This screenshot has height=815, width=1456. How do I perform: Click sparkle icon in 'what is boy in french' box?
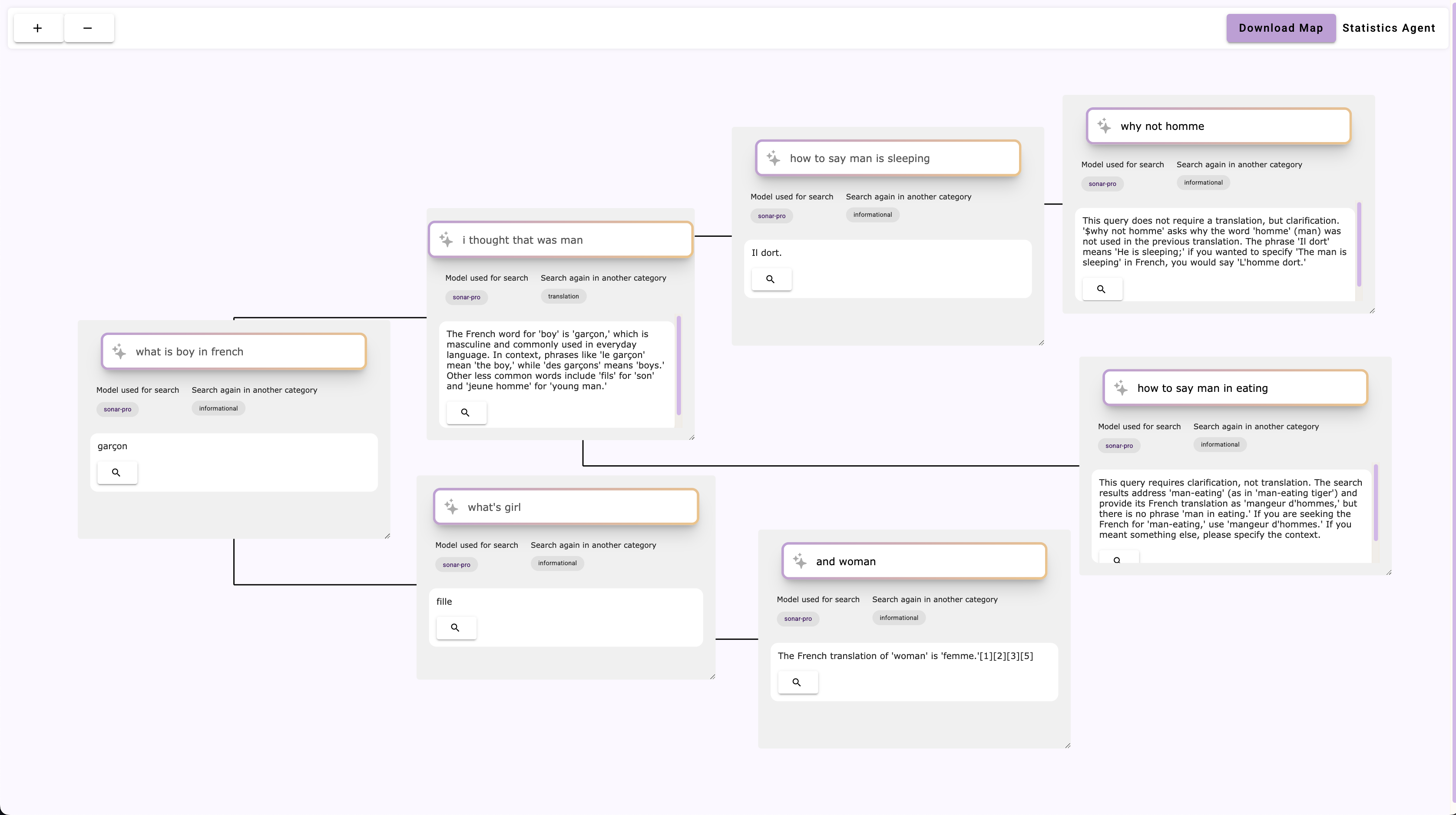click(x=119, y=351)
